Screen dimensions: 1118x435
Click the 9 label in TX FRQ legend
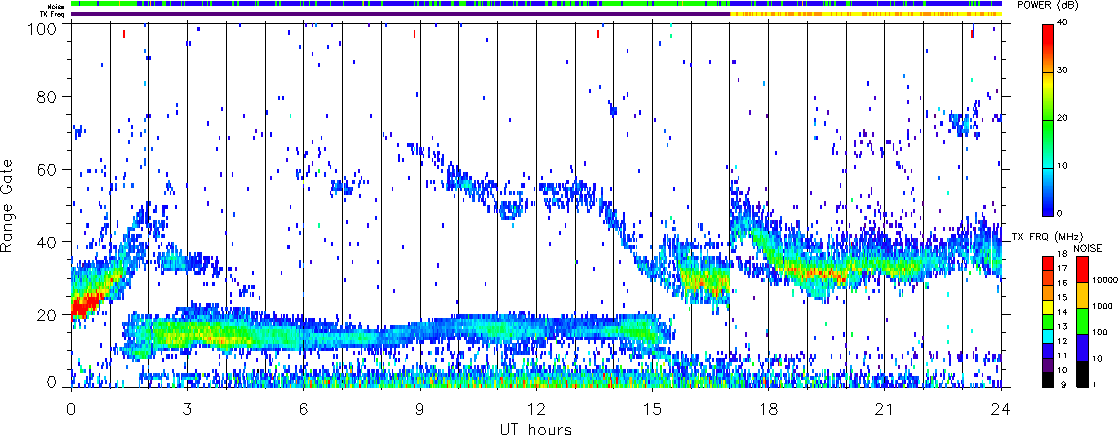point(1064,385)
